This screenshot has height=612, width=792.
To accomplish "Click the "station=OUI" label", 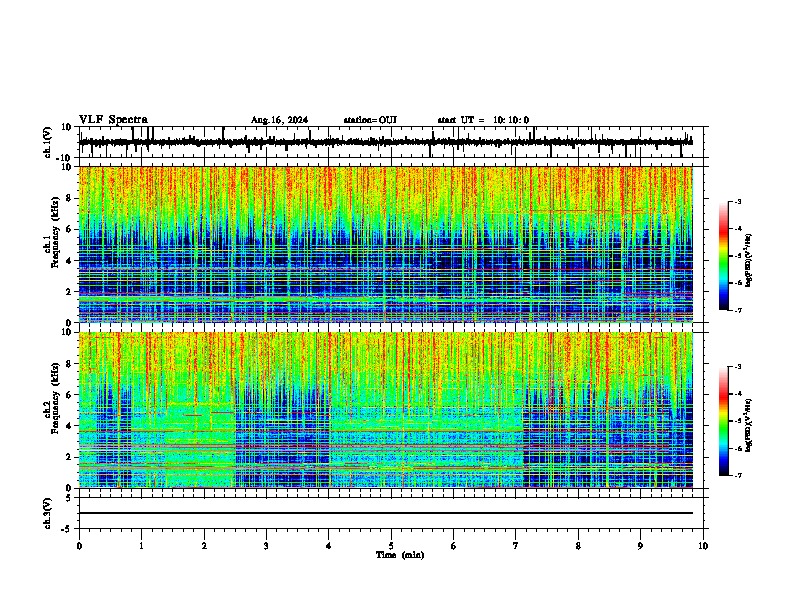I will (370, 120).
